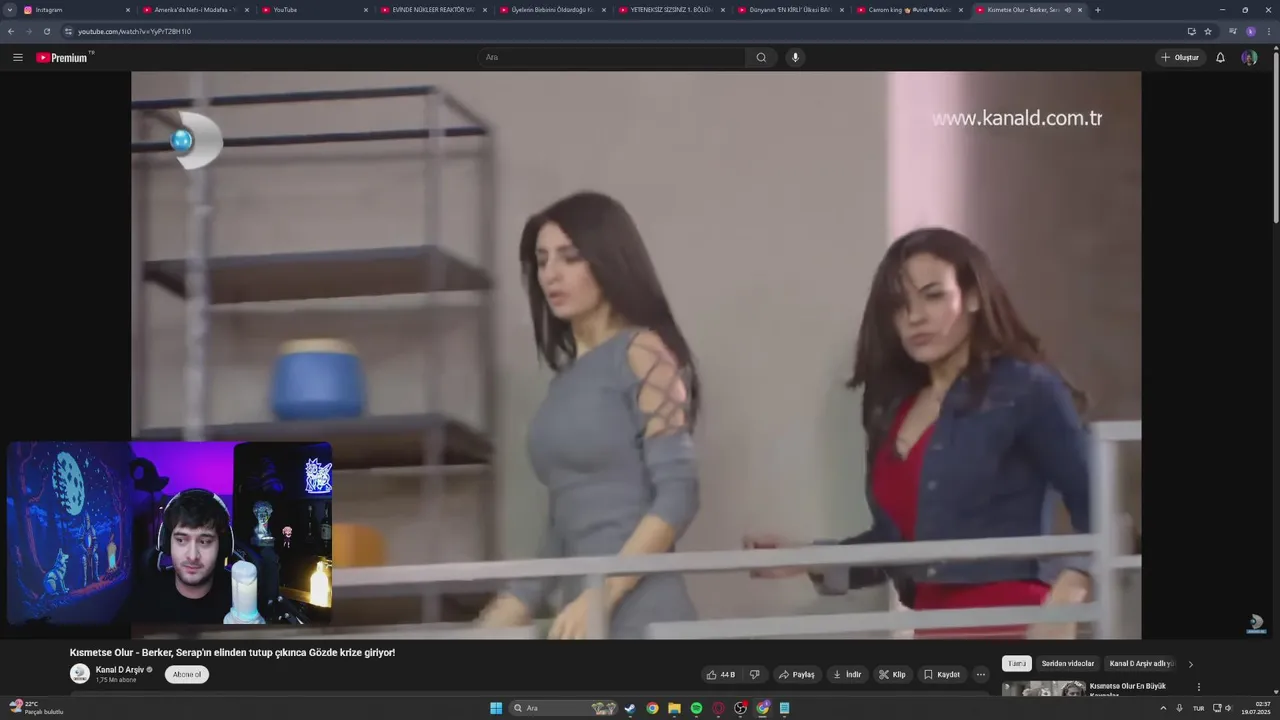Image resolution: width=1280 pixels, height=720 pixels.
Task: Open the tab search dropdown arrow
Action: [x=10, y=10]
